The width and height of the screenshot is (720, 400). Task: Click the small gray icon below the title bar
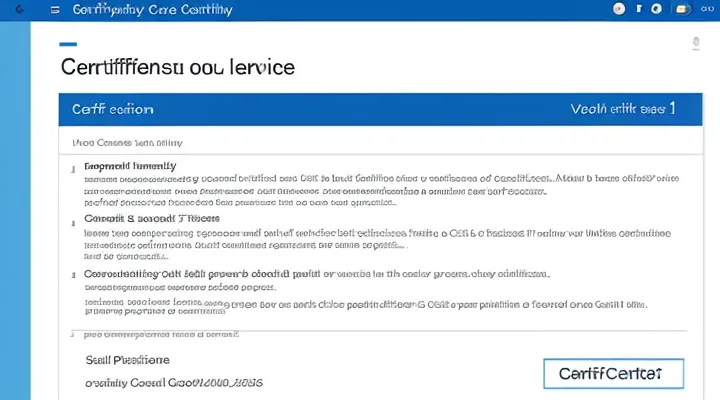[x=695, y=44]
